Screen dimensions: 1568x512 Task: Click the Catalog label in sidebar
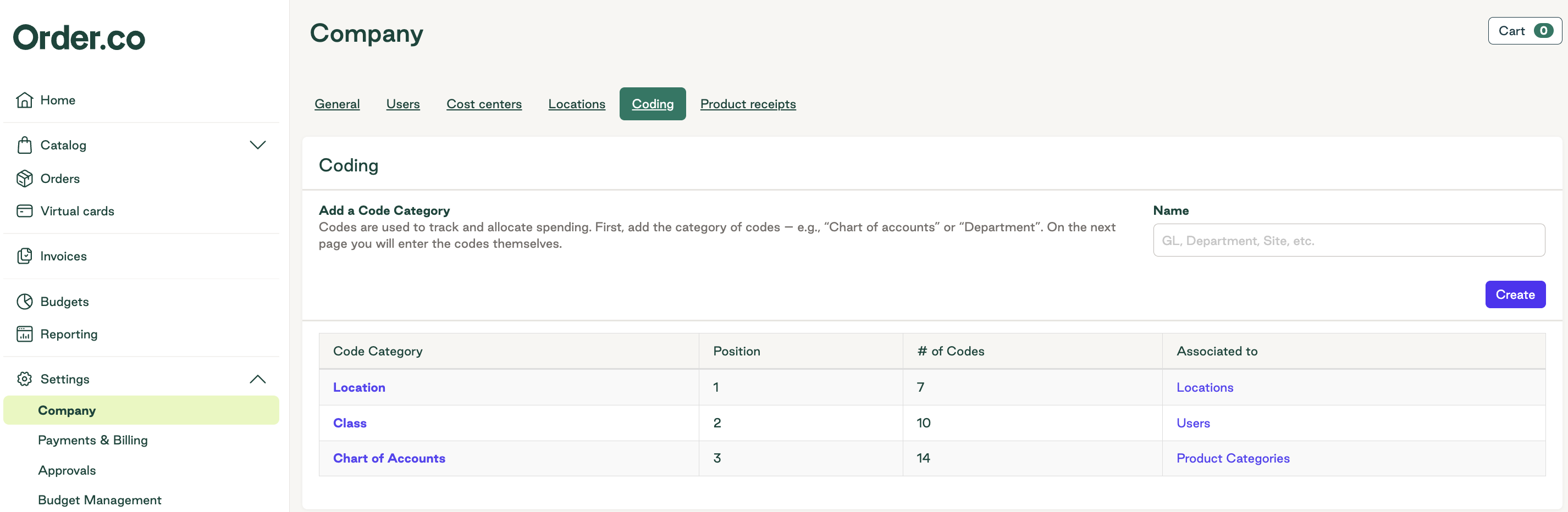[63, 144]
